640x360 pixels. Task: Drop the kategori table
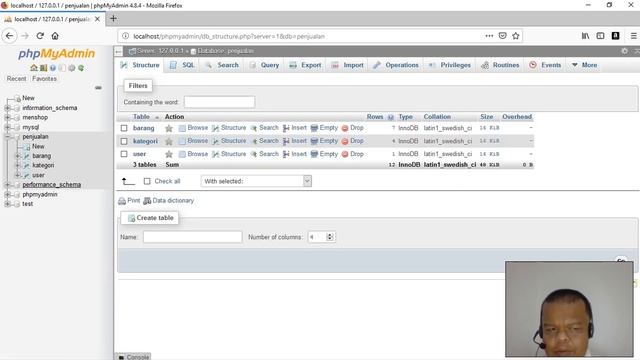[x=353, y=141]
